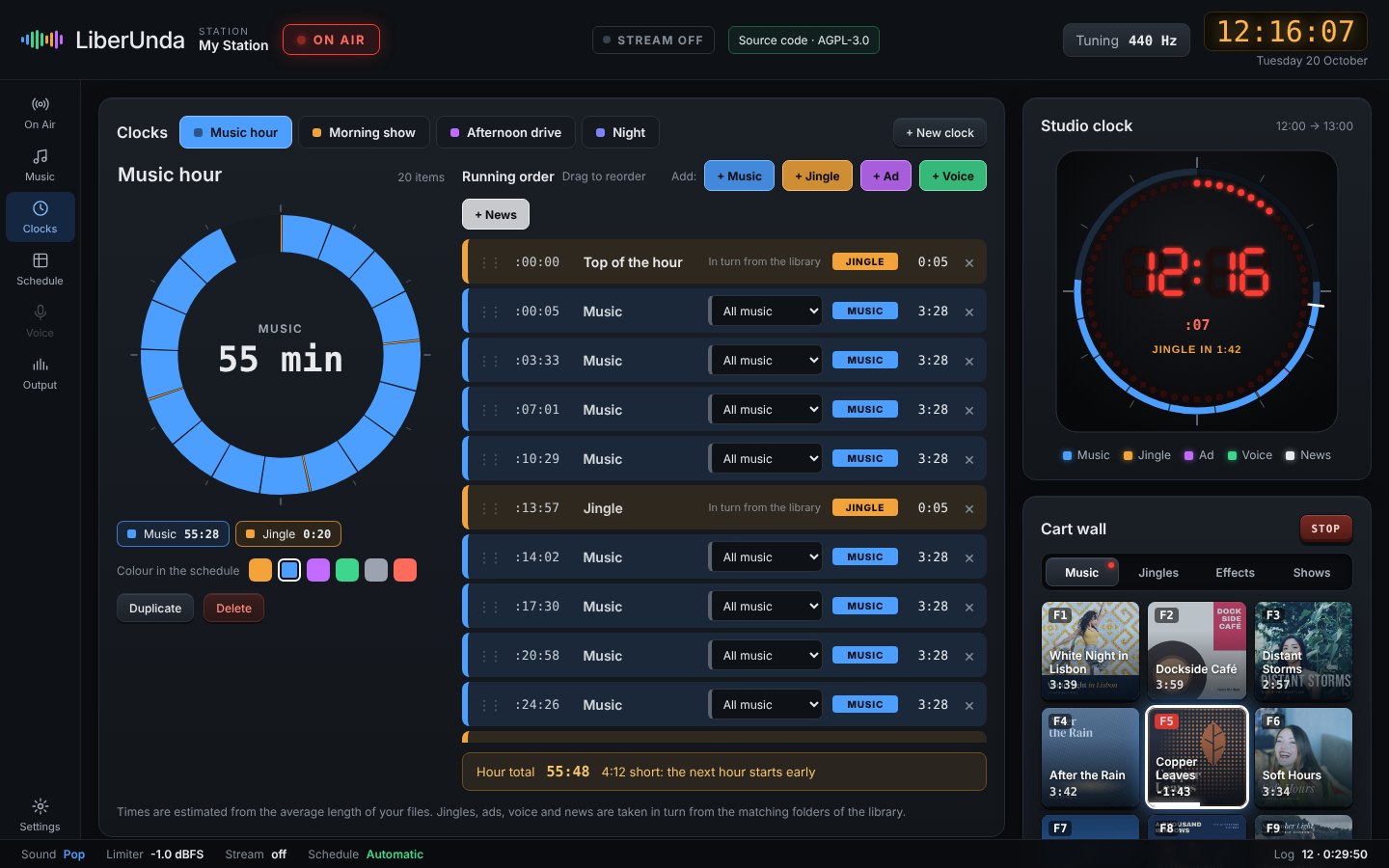Play the Dockside Café cart F2
This screenshot has width=1389, height=868.
click(1197, 651)
